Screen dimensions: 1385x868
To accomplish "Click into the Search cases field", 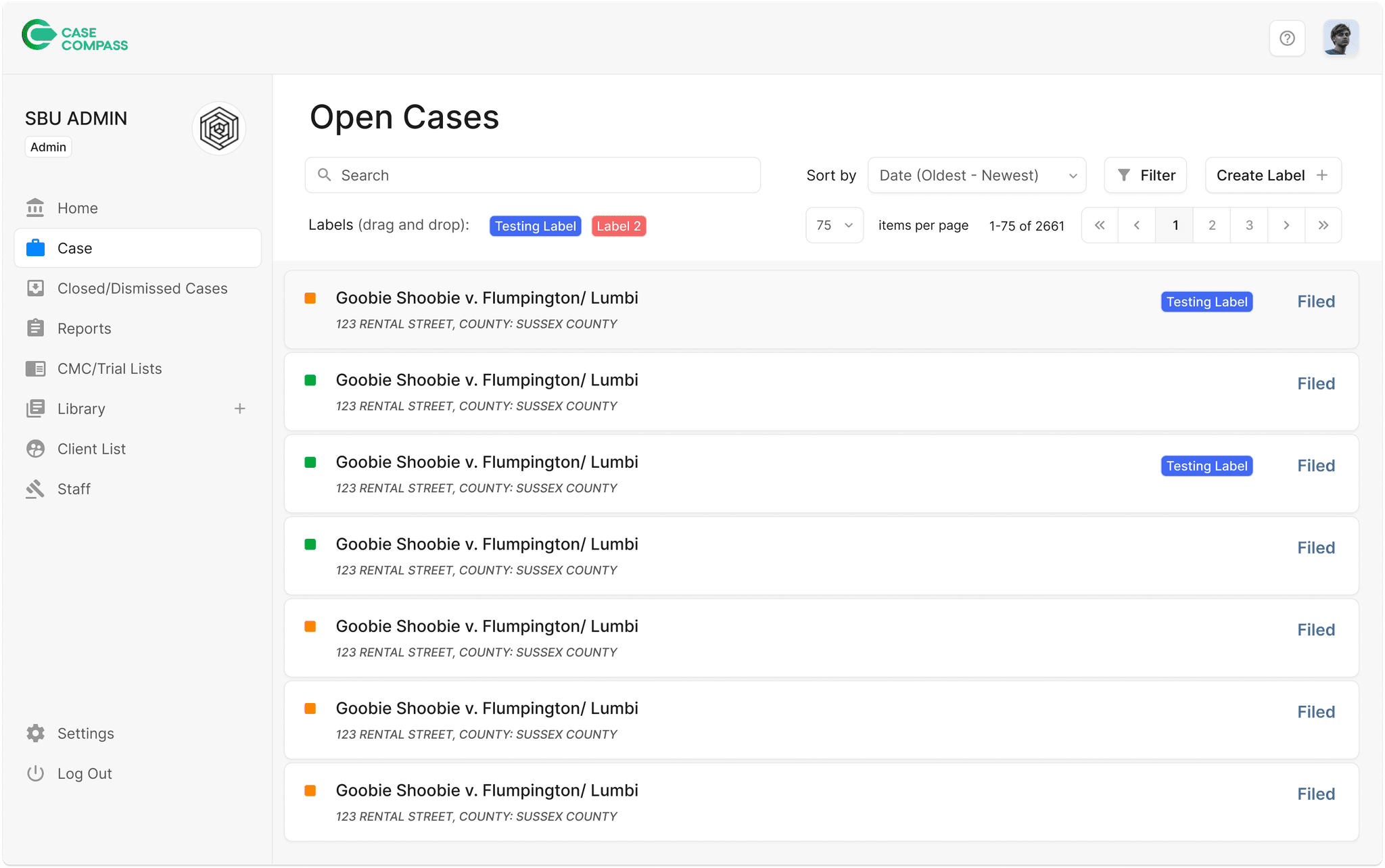I will [x=533, y=176].
